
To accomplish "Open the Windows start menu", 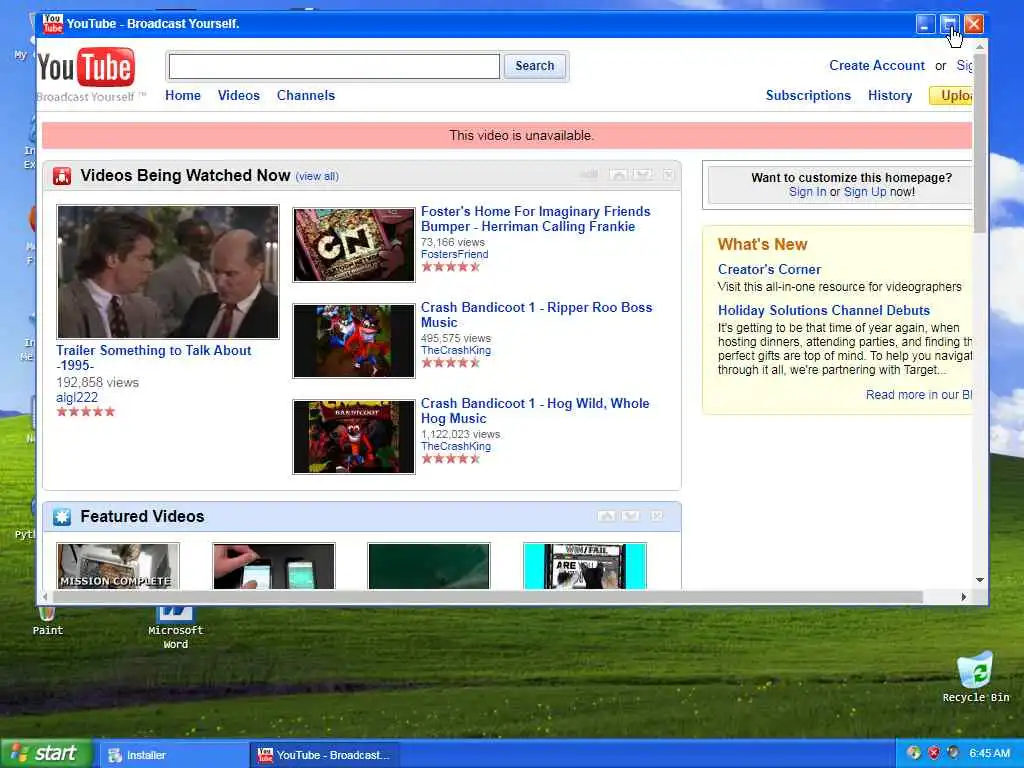I will pos(46,754).
